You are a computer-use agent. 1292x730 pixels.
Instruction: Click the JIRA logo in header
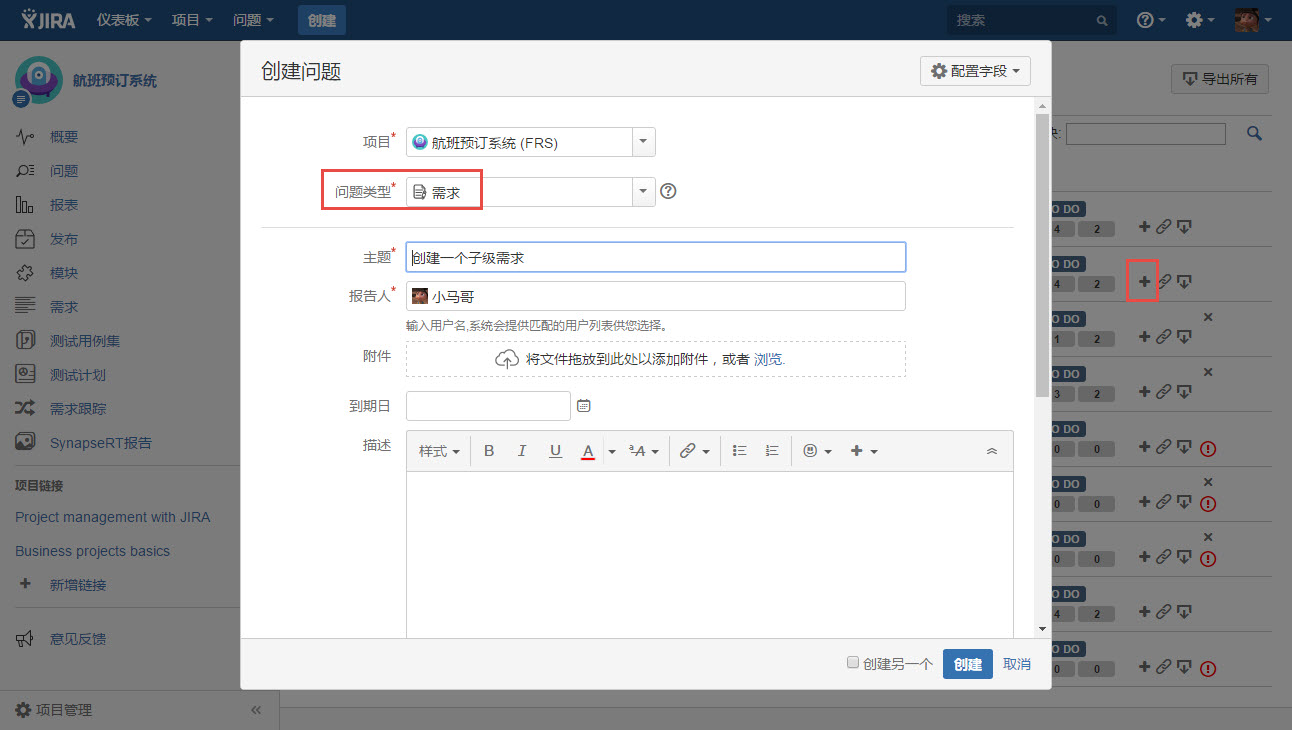(x=48, y=19)
